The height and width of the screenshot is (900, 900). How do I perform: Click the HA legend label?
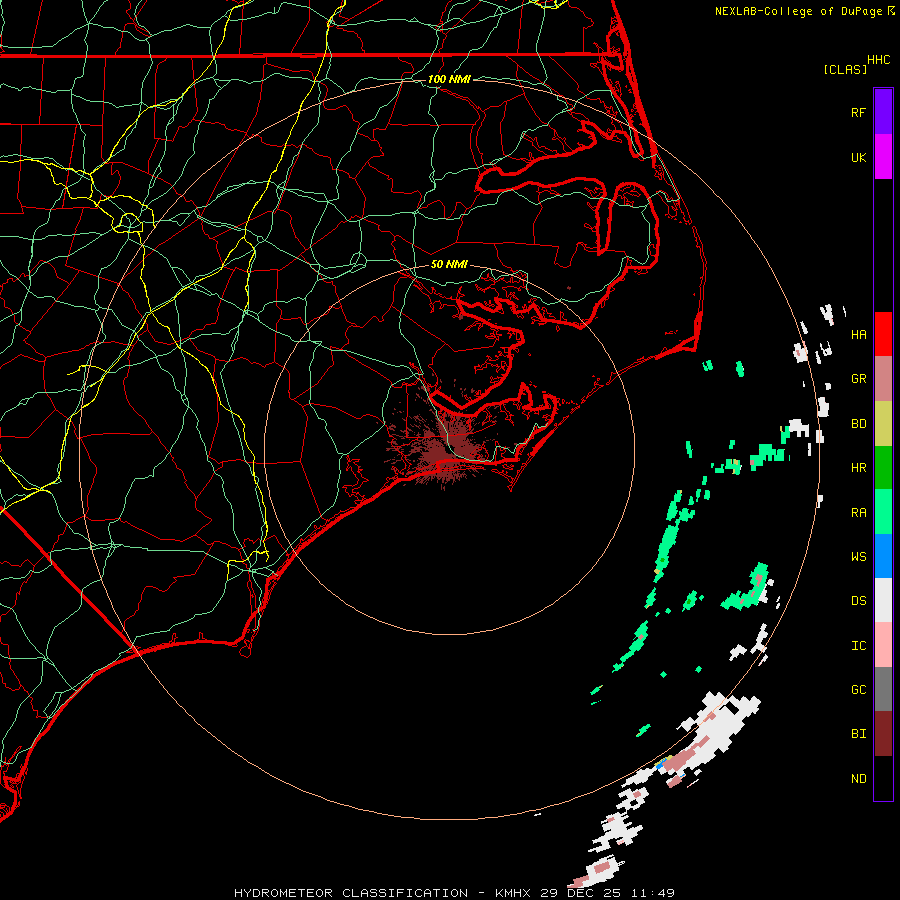[x=858, y=335]
